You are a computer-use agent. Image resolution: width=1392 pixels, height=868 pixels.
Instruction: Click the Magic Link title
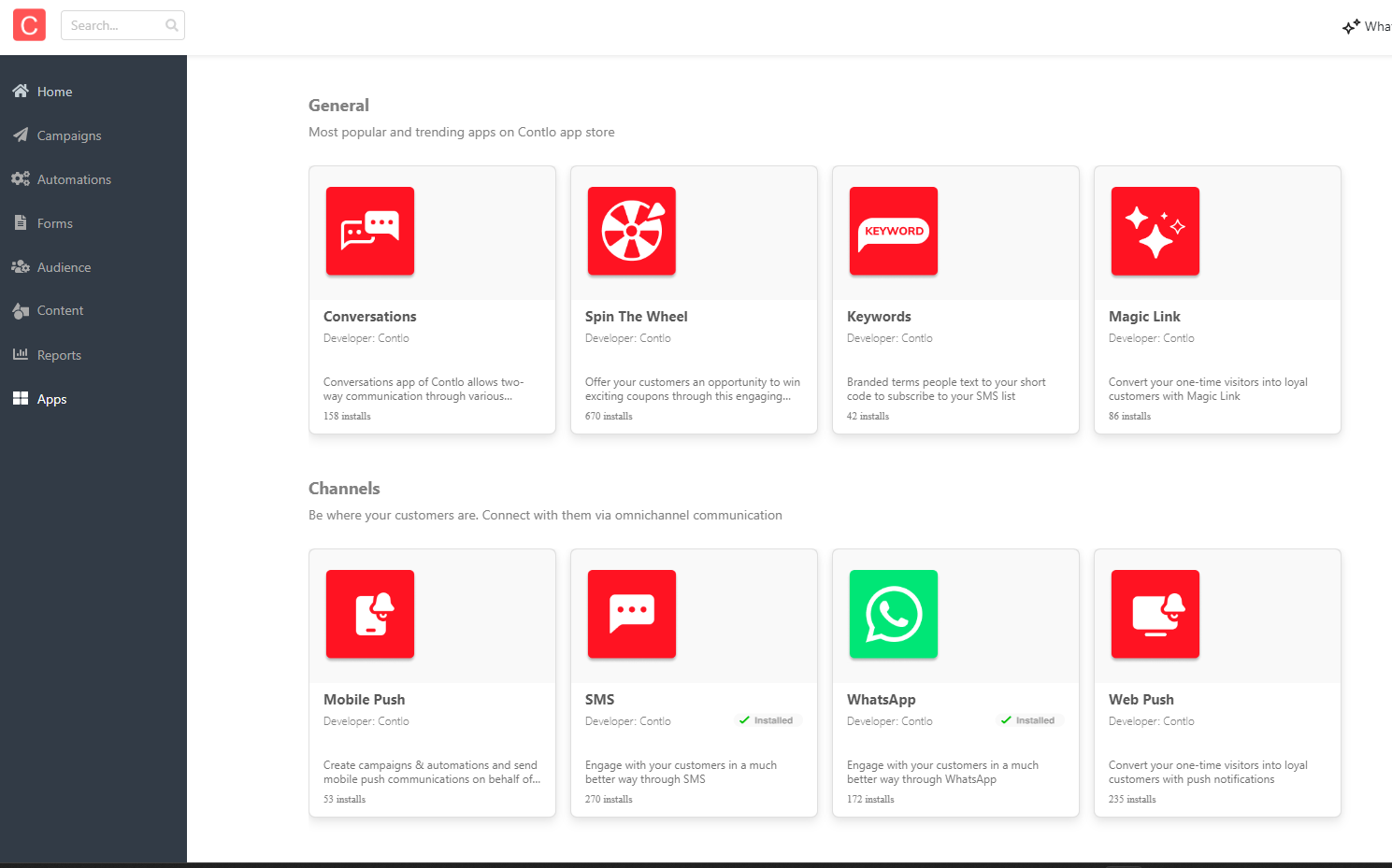(1144, 317)
